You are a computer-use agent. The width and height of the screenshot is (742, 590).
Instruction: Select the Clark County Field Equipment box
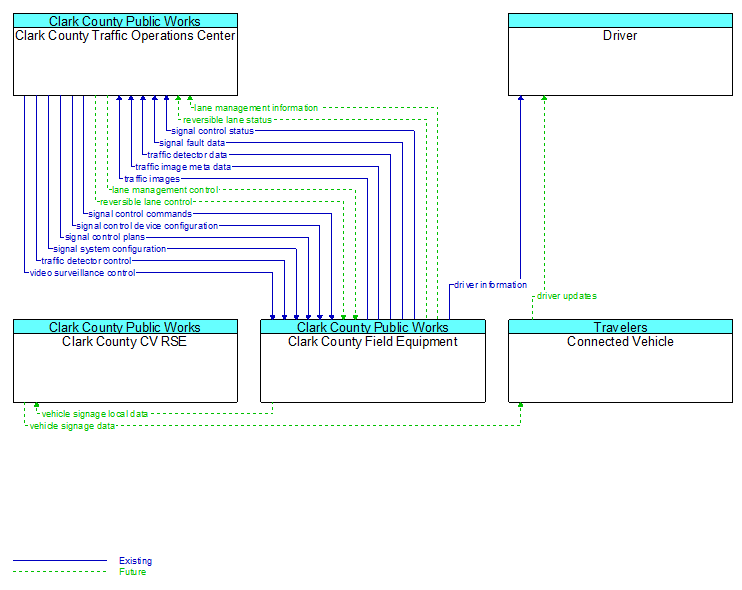click(373, 361)
